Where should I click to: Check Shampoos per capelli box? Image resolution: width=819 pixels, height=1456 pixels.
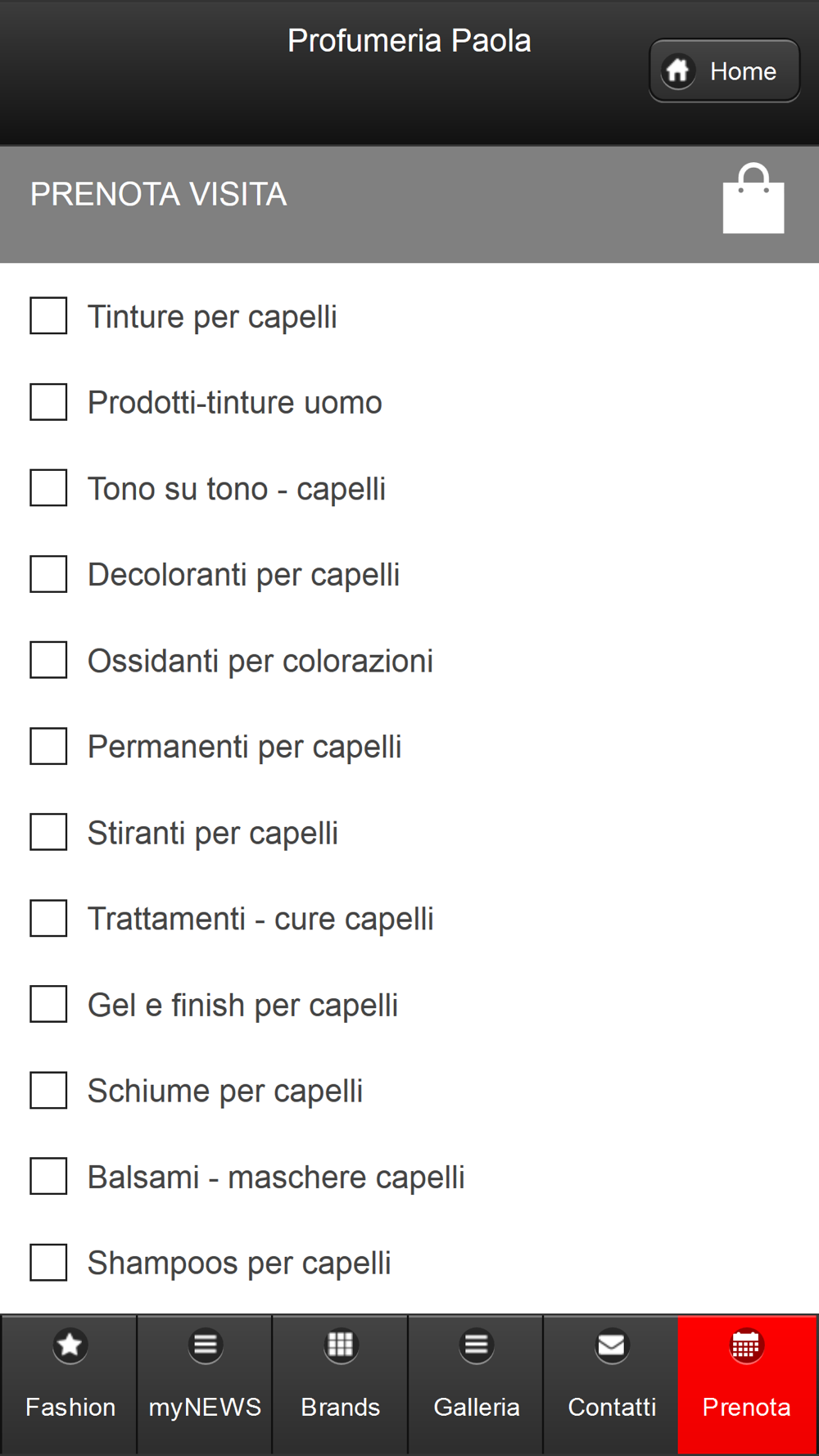(48, 1262)
